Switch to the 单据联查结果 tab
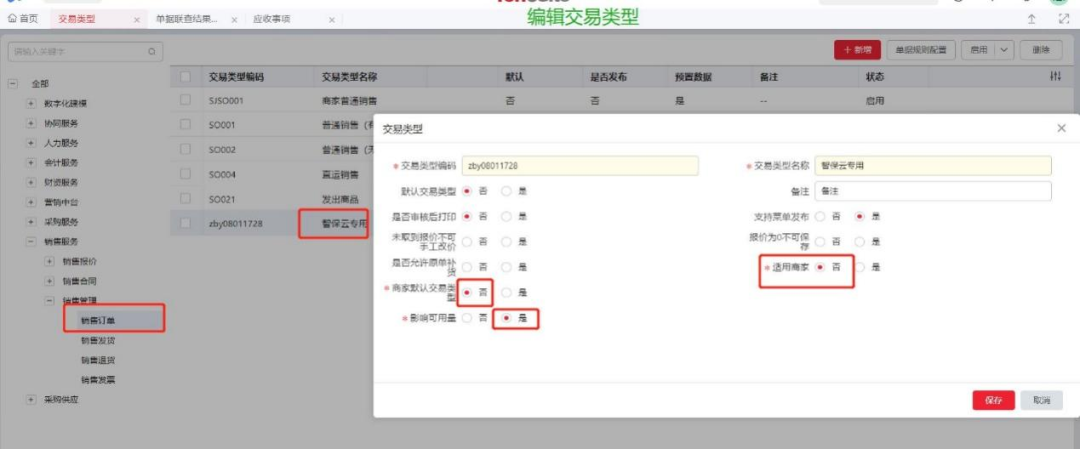 [186, 19]
